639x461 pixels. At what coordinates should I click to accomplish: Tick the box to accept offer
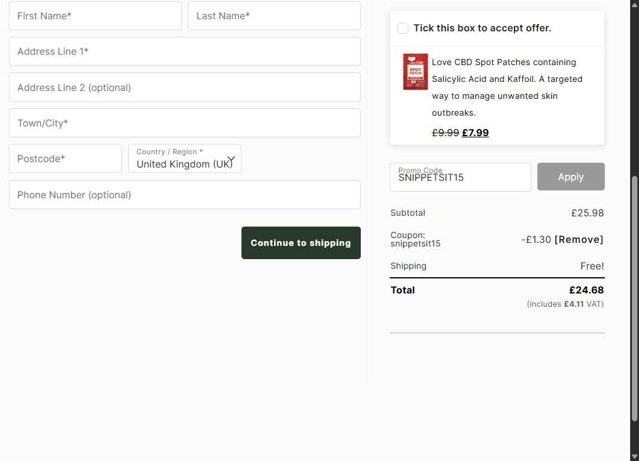403,28
